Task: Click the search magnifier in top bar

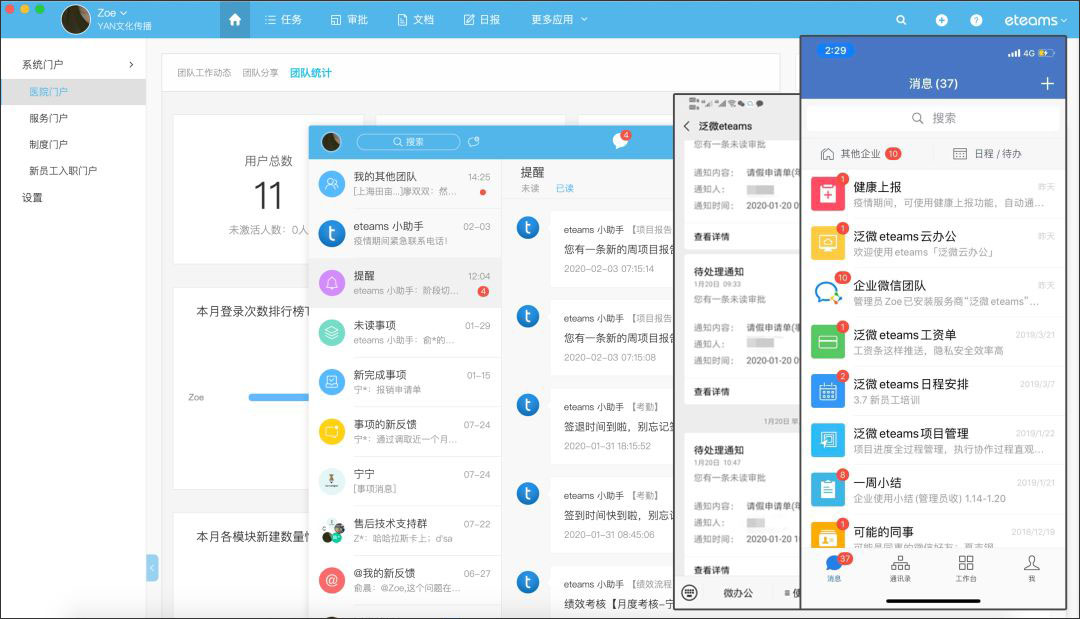Action: click(901, 20)
